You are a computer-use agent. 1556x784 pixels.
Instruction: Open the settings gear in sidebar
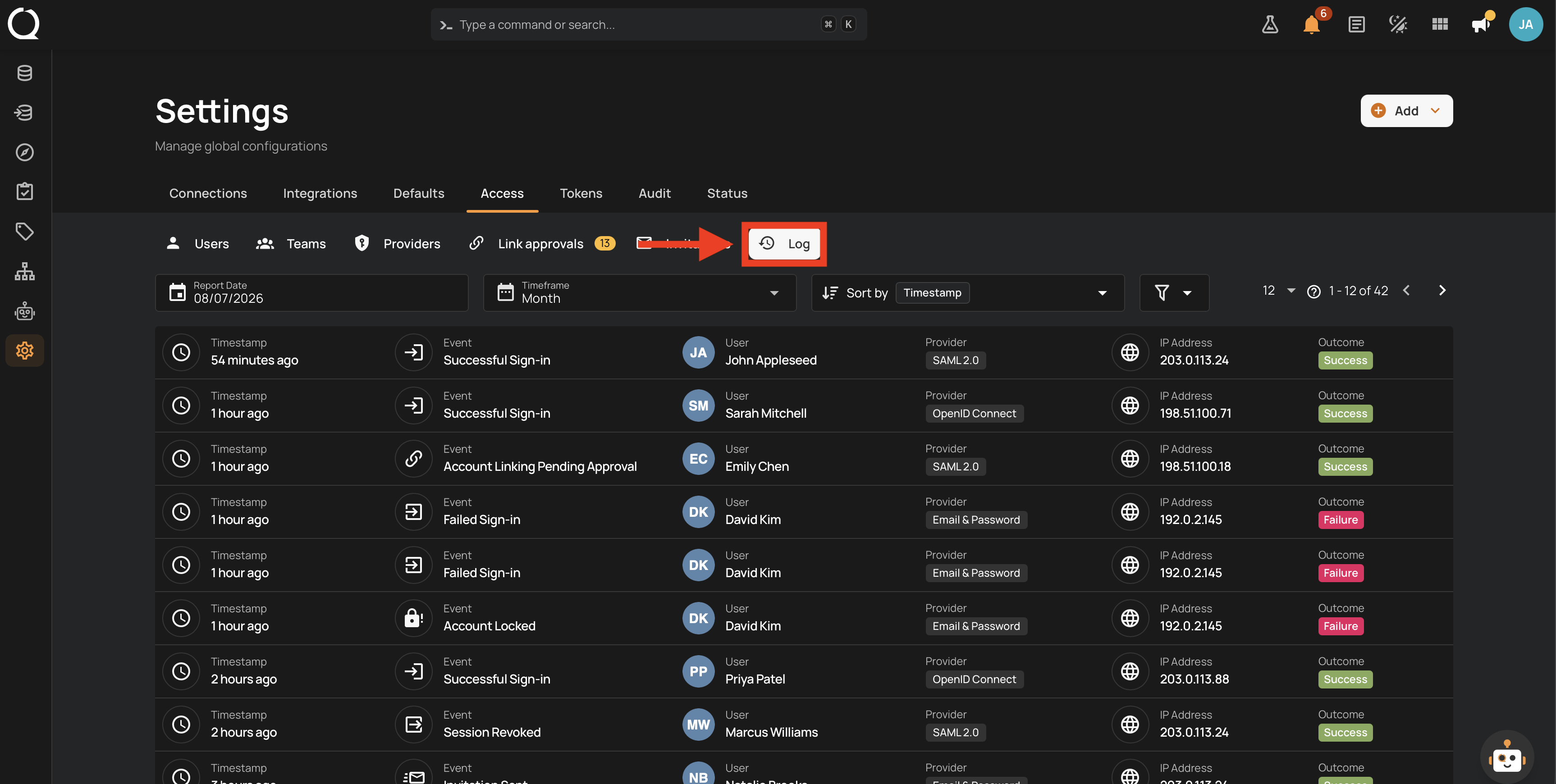coord(25,351)
